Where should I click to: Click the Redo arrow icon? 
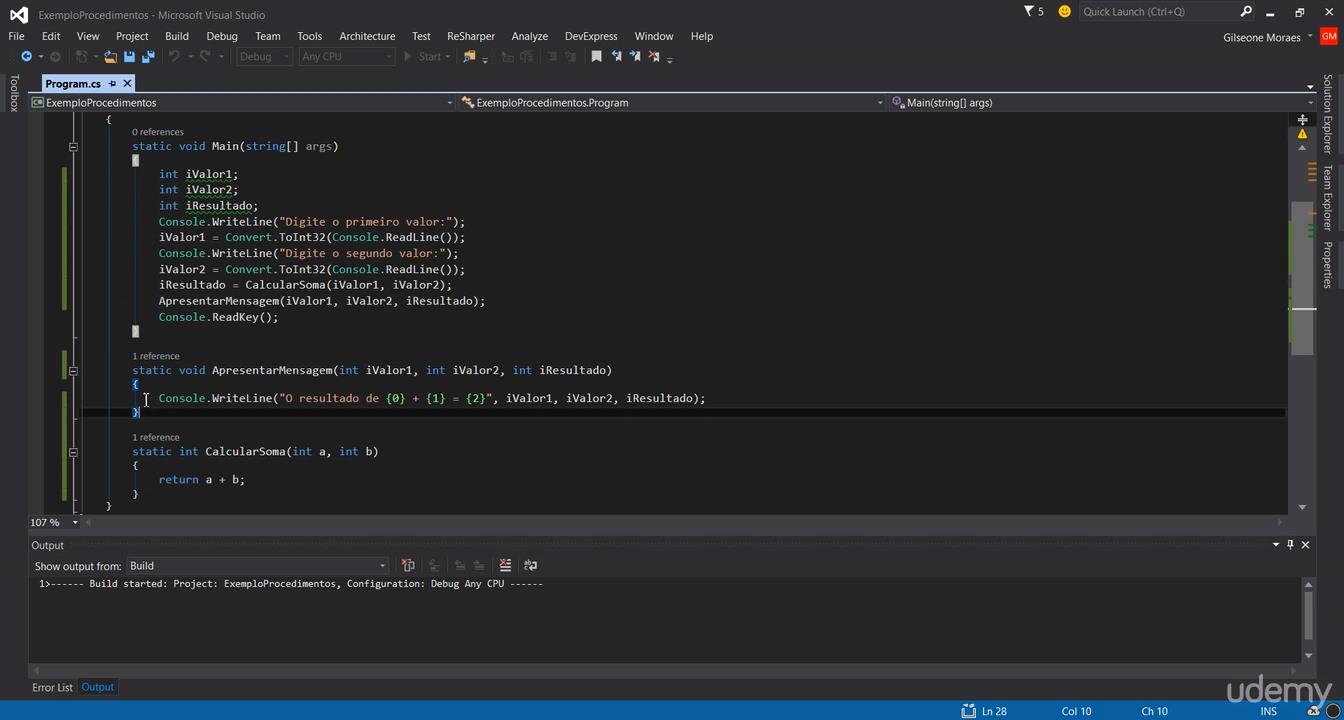click(205, 57)
